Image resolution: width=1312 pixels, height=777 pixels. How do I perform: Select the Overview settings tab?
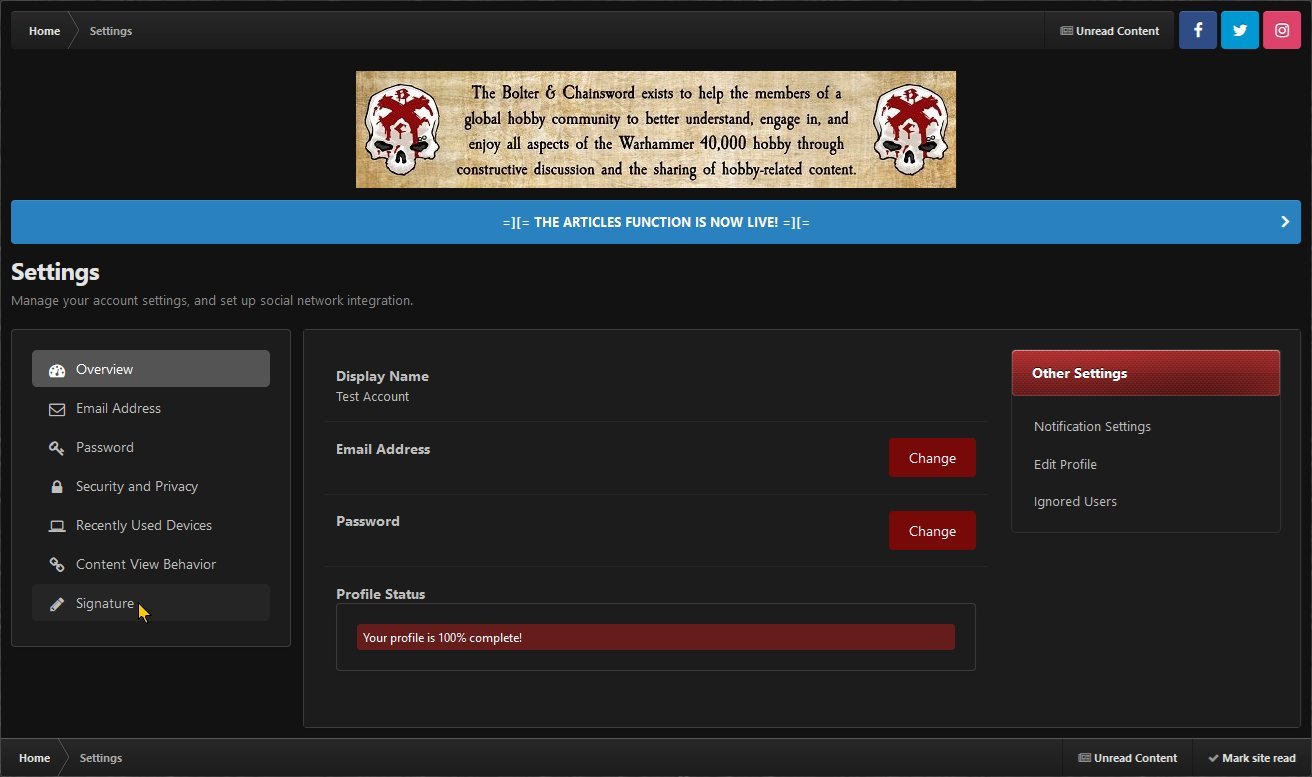tap(150, 369)
